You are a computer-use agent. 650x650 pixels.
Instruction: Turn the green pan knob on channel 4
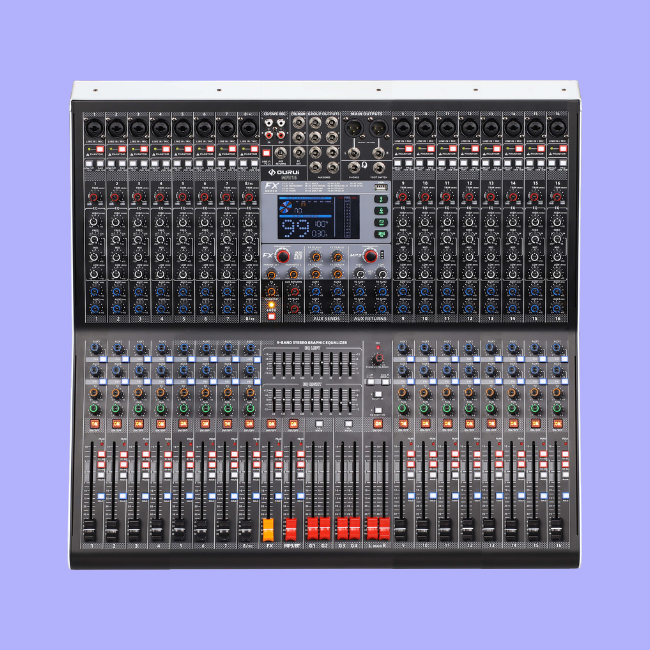(160, 409)
